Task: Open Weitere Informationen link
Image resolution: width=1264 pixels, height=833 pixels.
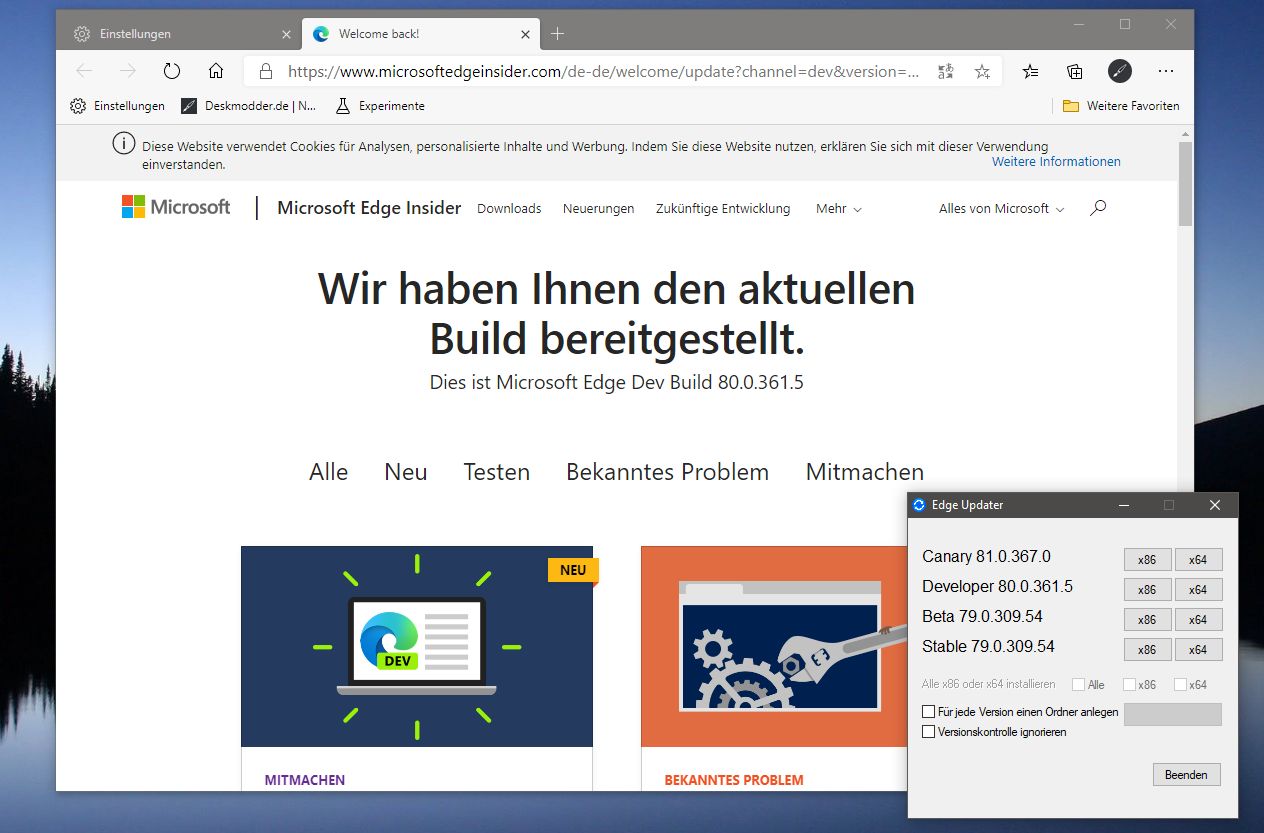Action: click(1056, 162)
